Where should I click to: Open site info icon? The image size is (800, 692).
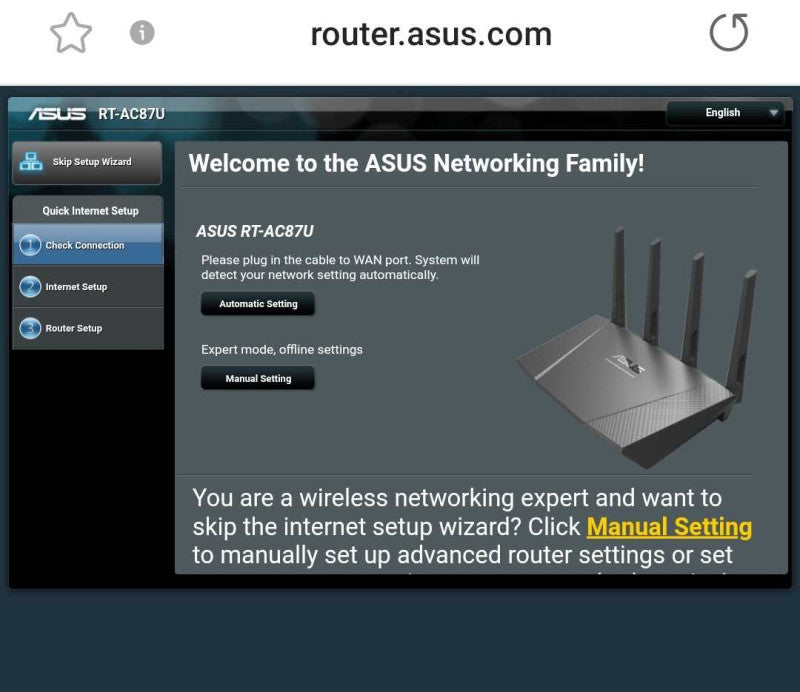pyautogui.click(x=142, y=33)
